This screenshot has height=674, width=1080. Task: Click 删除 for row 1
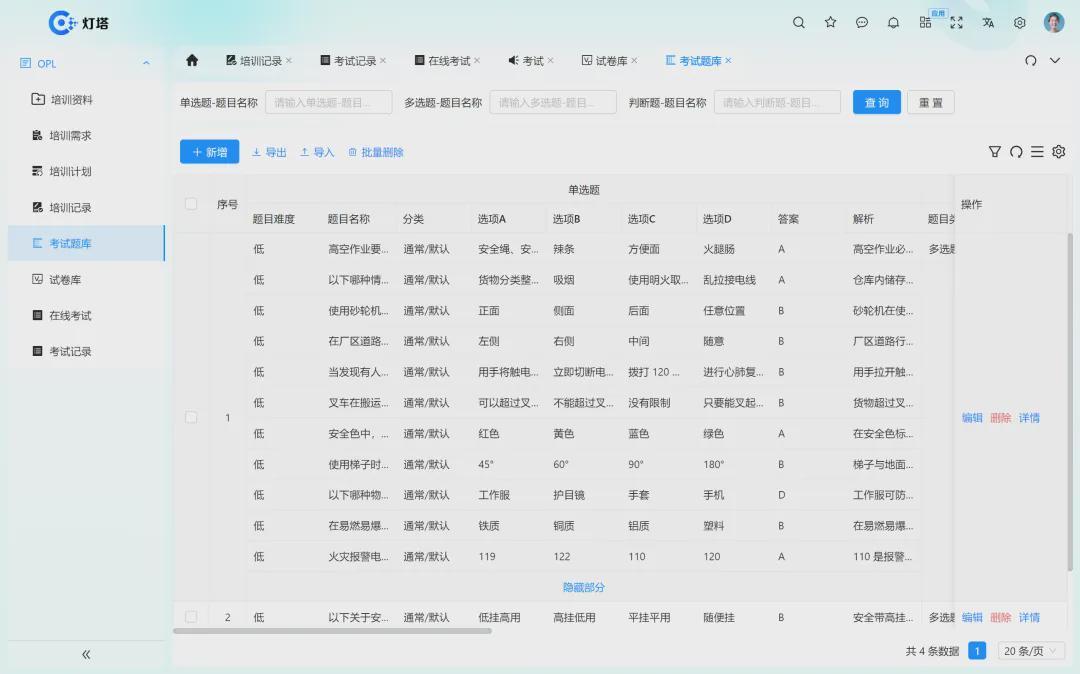tap(1000, 418)
